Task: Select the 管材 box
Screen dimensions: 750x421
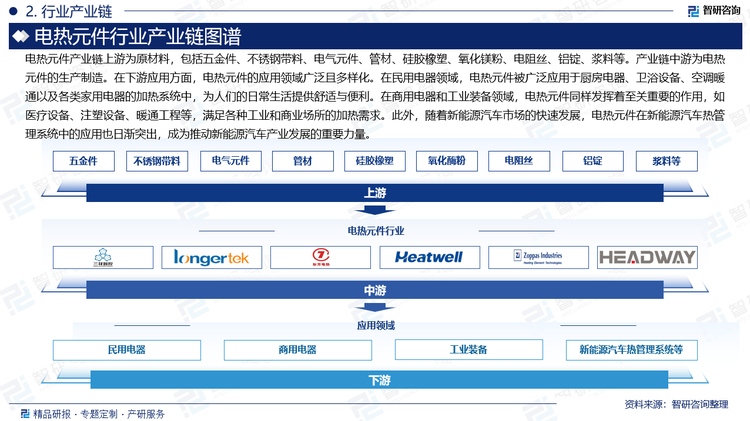Action: (303, 161)
